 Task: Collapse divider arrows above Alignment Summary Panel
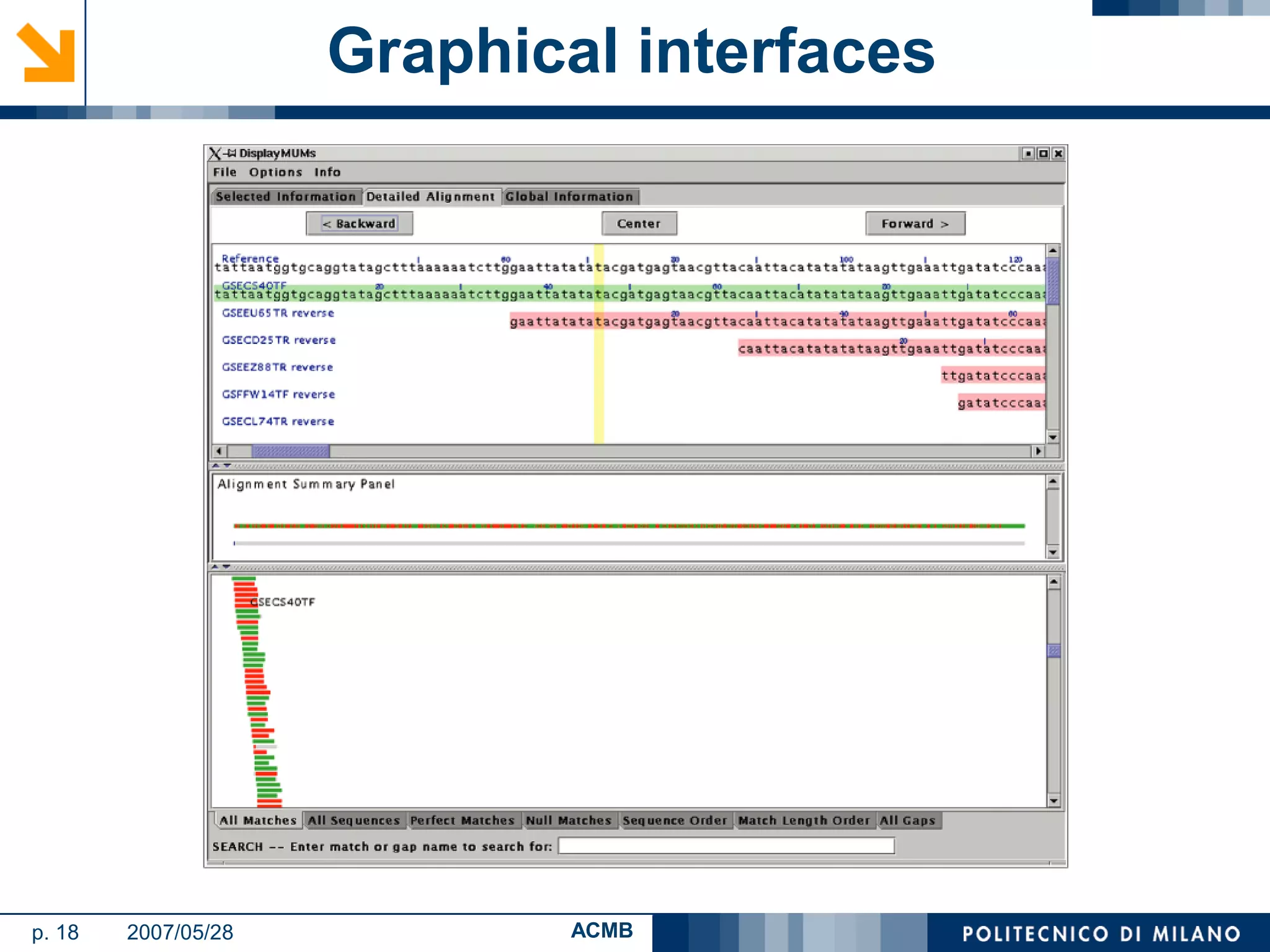coord(221,465)
